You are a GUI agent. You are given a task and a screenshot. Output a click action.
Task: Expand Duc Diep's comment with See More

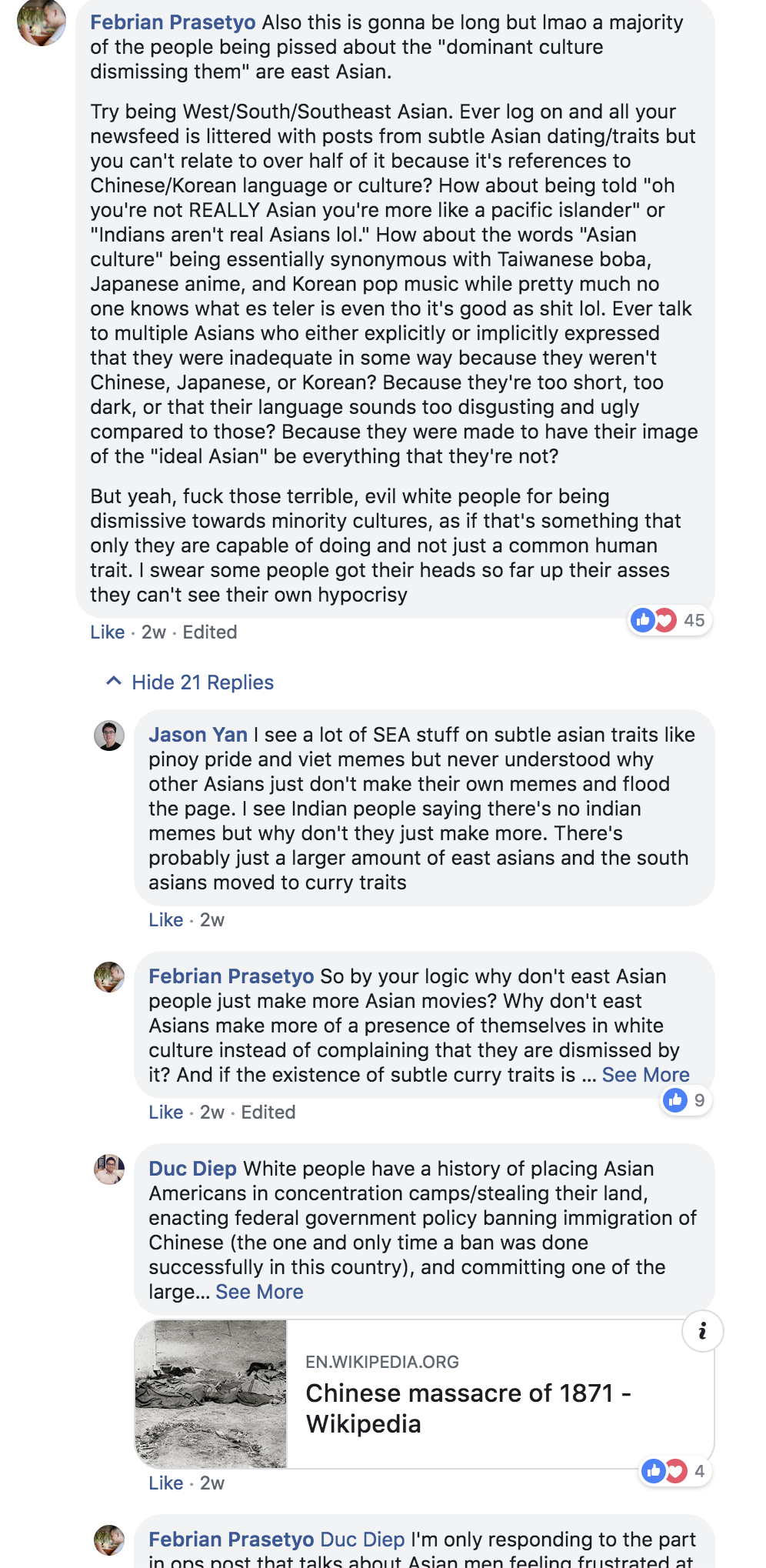[x=259, y=1292]
